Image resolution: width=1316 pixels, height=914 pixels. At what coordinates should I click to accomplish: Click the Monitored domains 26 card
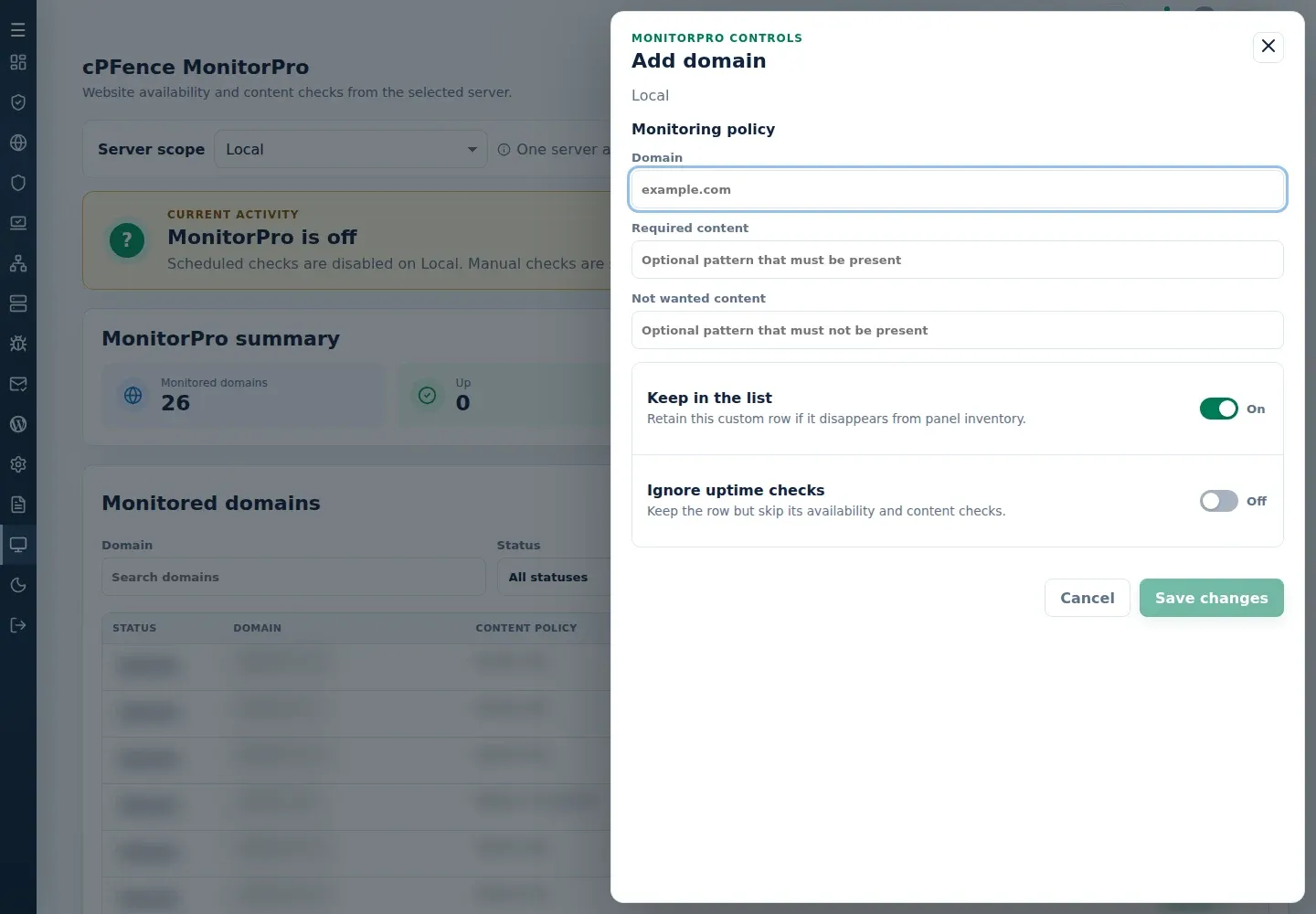pyautogui.click(x=244, y=395)
